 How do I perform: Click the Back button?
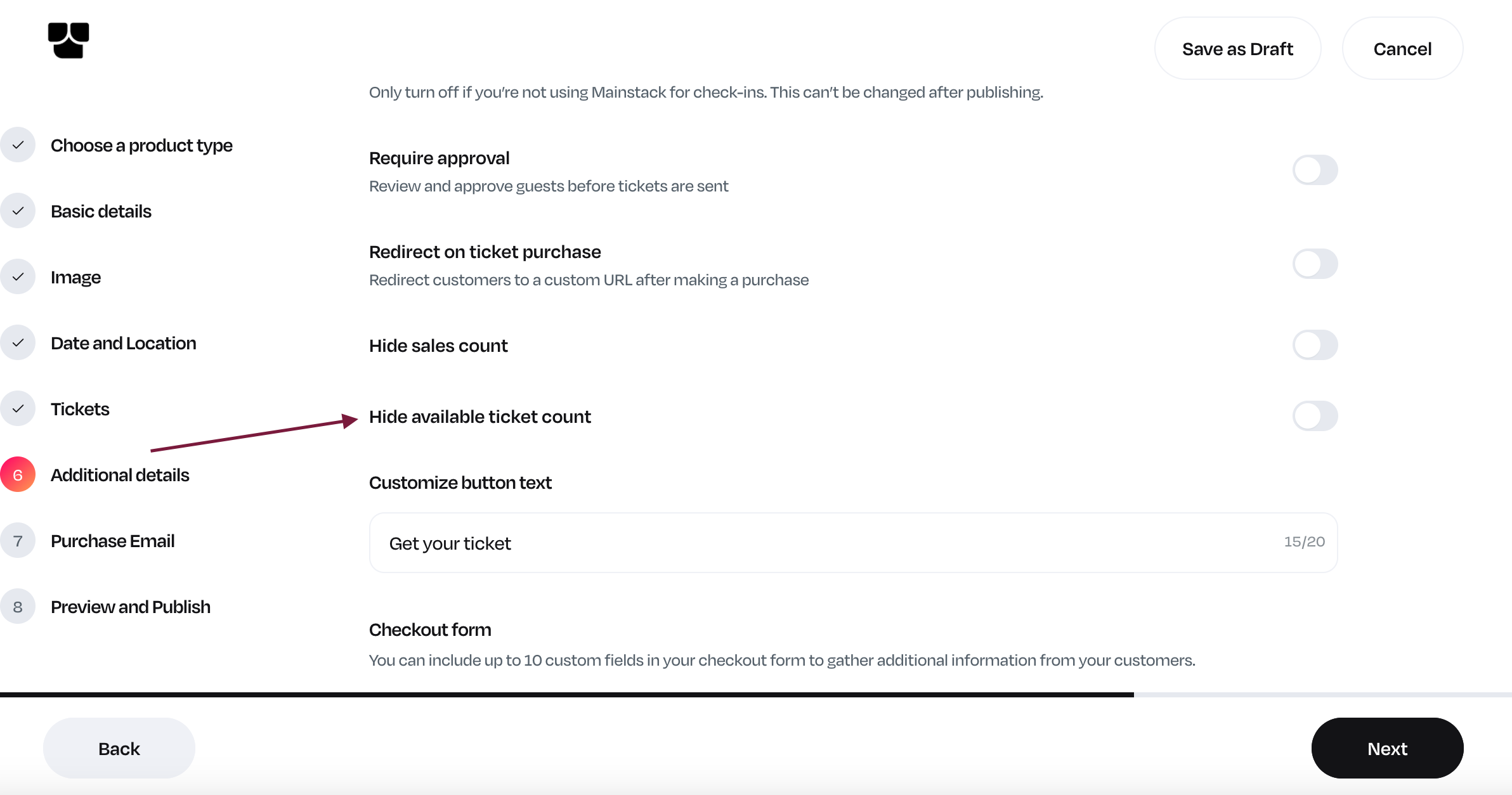click(119, 748)
